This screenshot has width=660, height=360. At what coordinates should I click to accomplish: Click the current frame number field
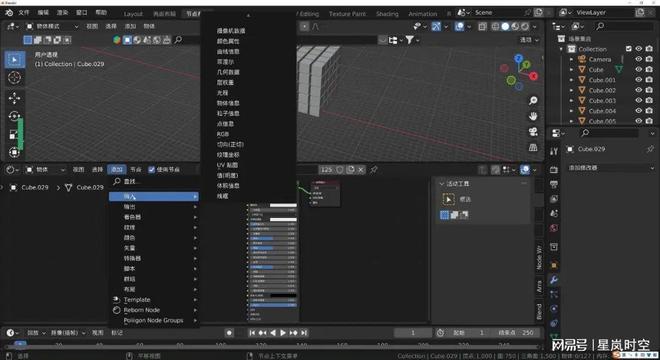coord(412,333)
